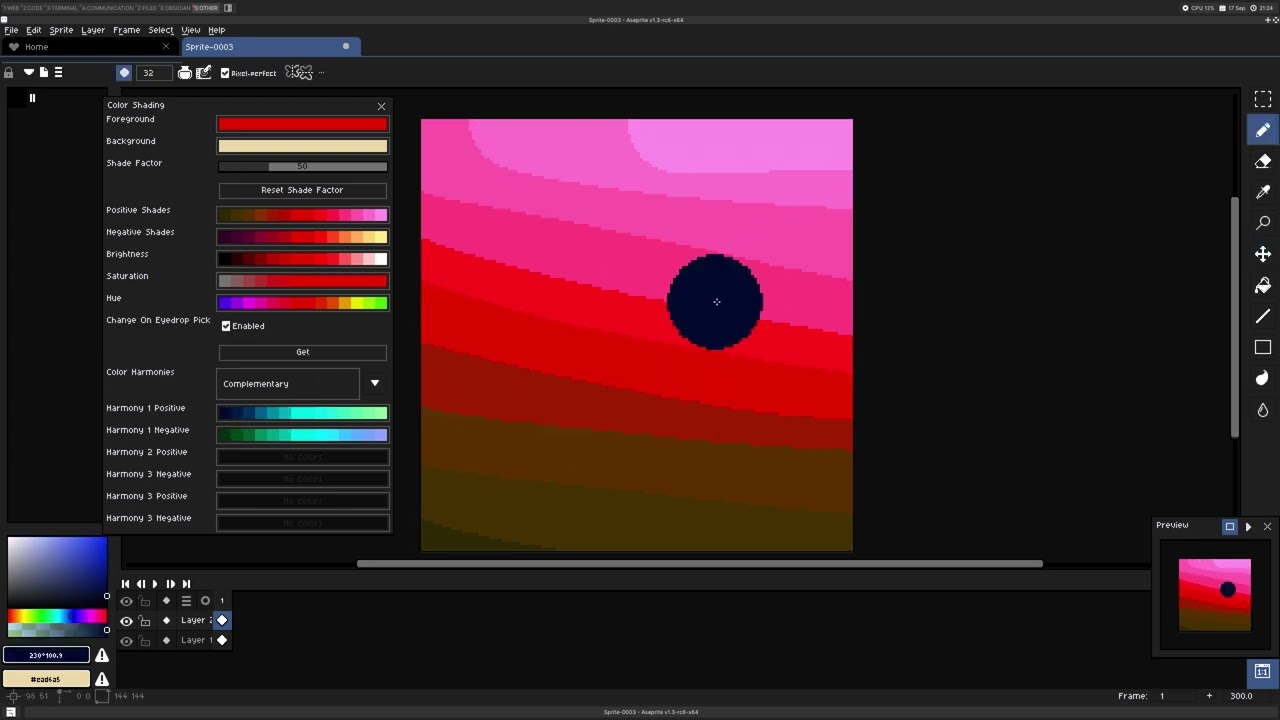Open the Edit menu

point(33,30)
